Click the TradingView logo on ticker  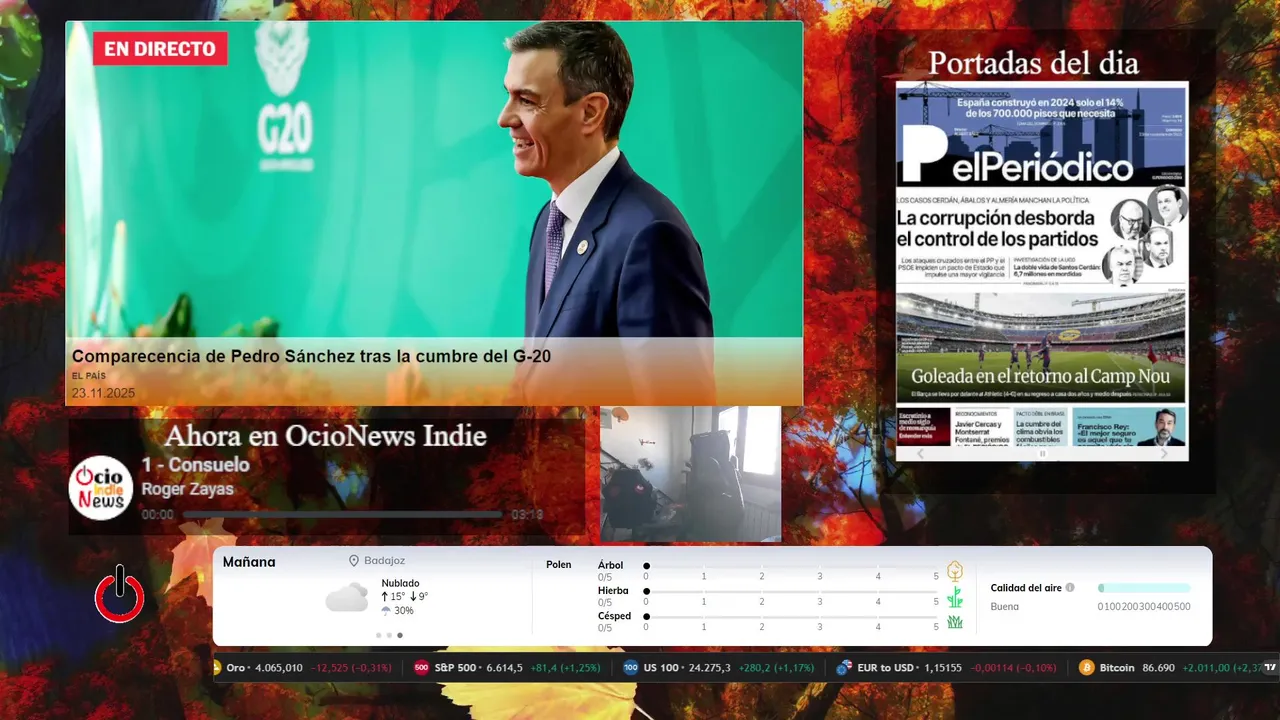click(x=1270, y=668)
